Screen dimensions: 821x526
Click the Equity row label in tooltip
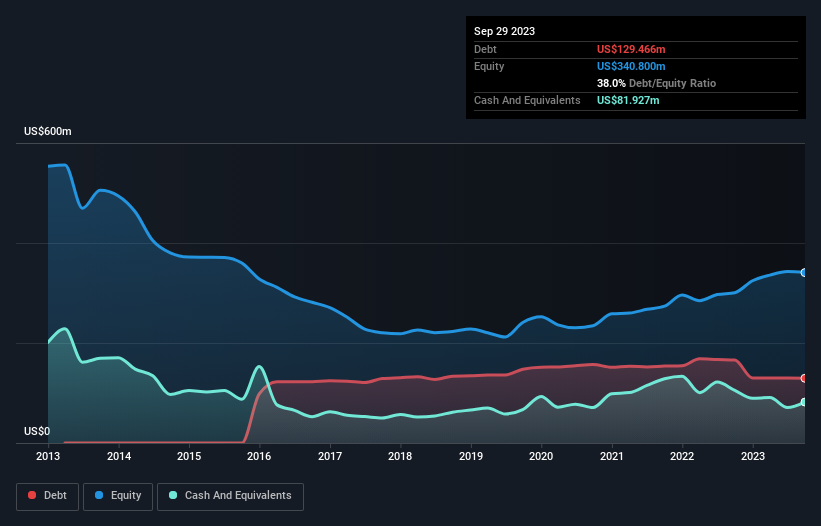[489, 66]
